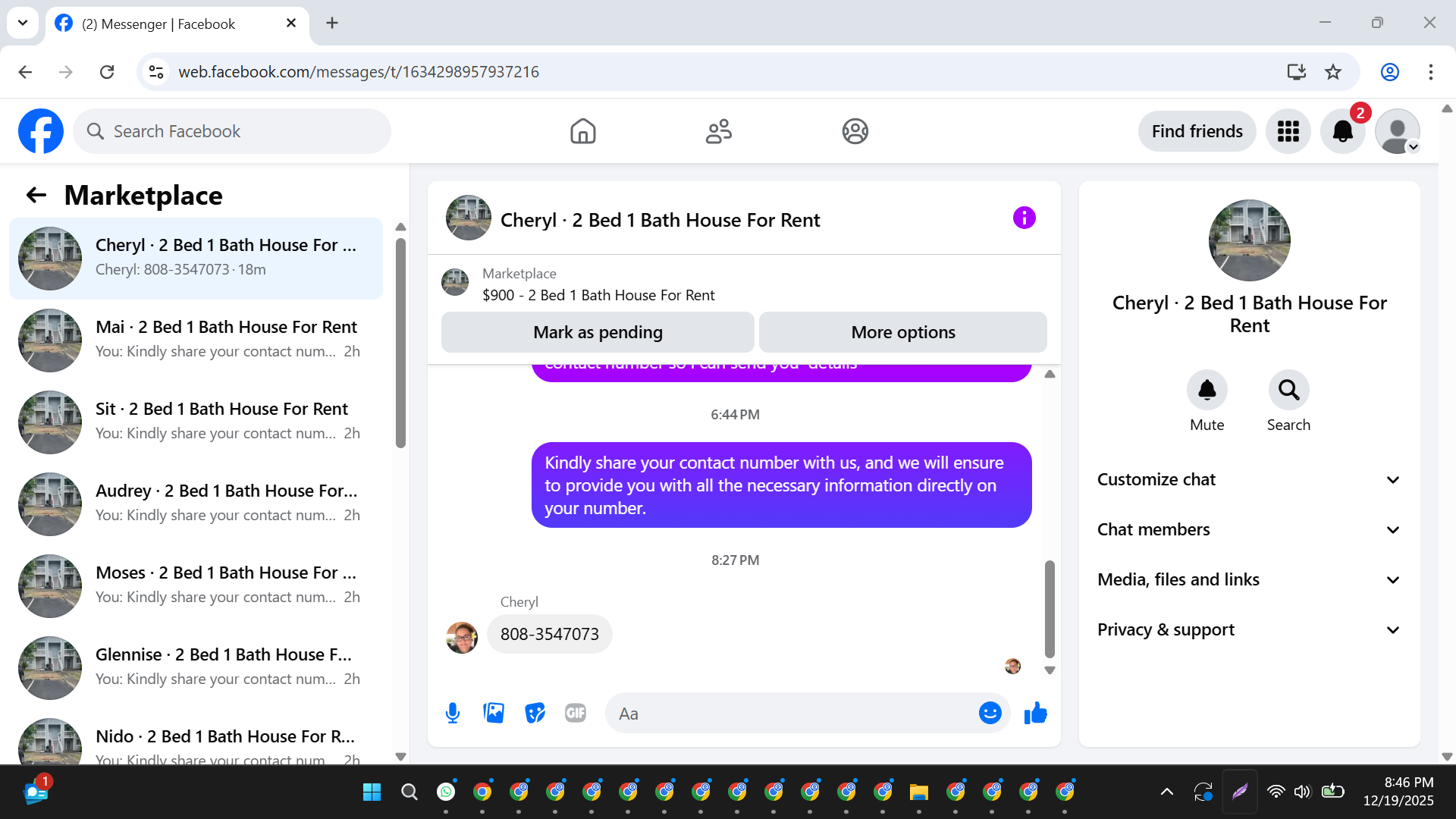Viewport: 1456px width, 819px height.
Task: Click the More options button
Action: (x=902, y=332)
